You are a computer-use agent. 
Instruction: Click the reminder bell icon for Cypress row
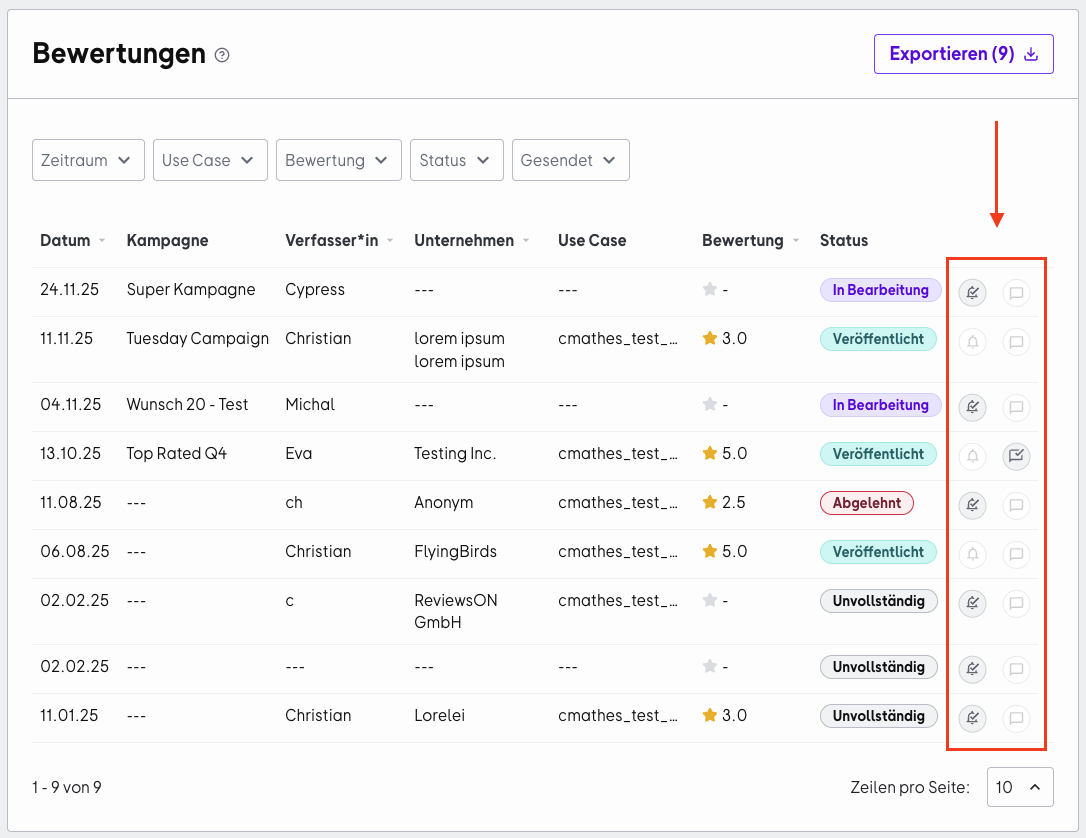tap(972, 292)
